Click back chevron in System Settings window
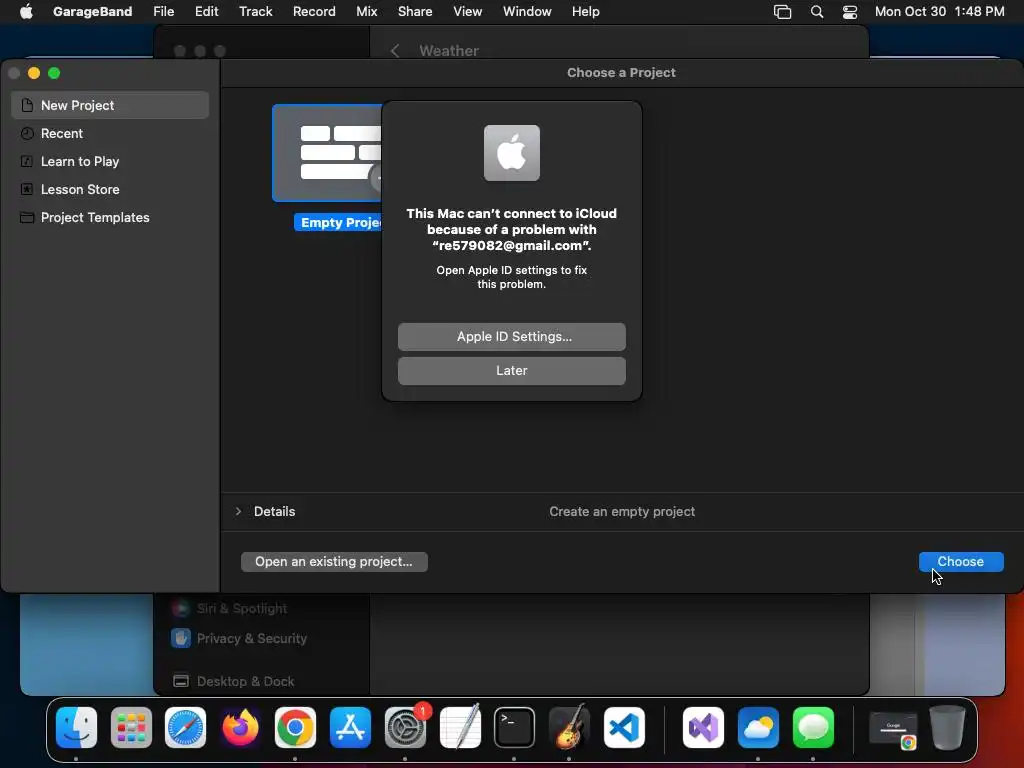Screen dimensions: 1024x768 [395, 50]
